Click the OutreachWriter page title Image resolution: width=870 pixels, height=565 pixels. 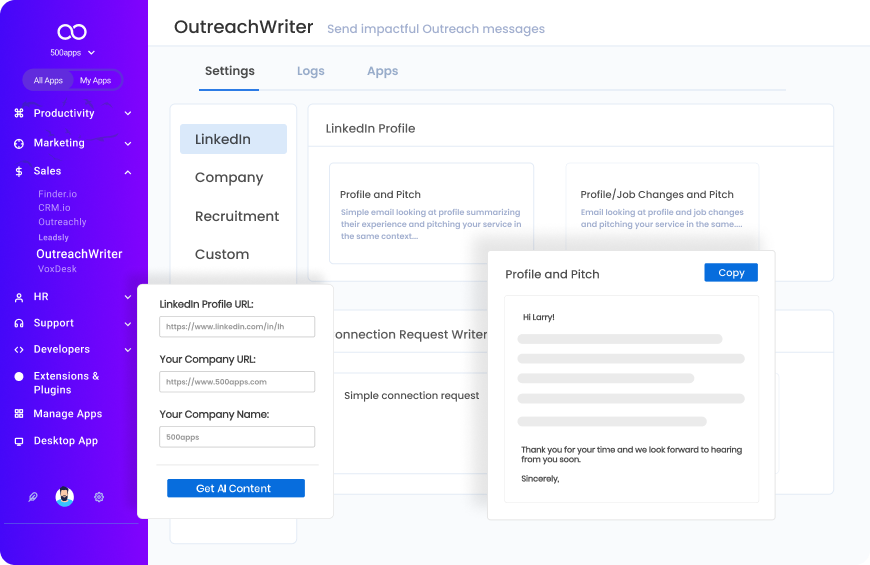pos(244,27)
